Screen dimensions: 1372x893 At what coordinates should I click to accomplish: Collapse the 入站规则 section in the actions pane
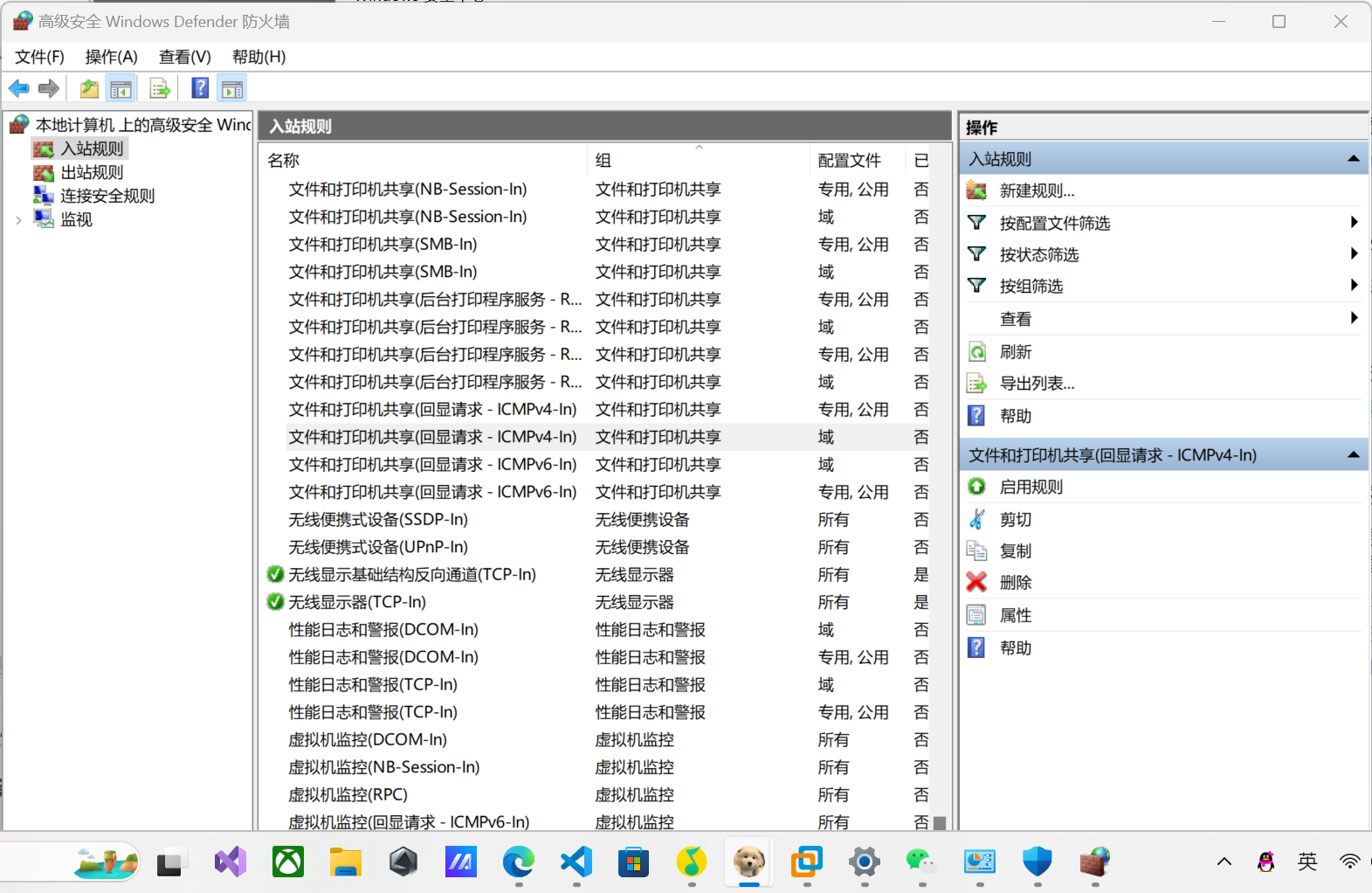1353,159
